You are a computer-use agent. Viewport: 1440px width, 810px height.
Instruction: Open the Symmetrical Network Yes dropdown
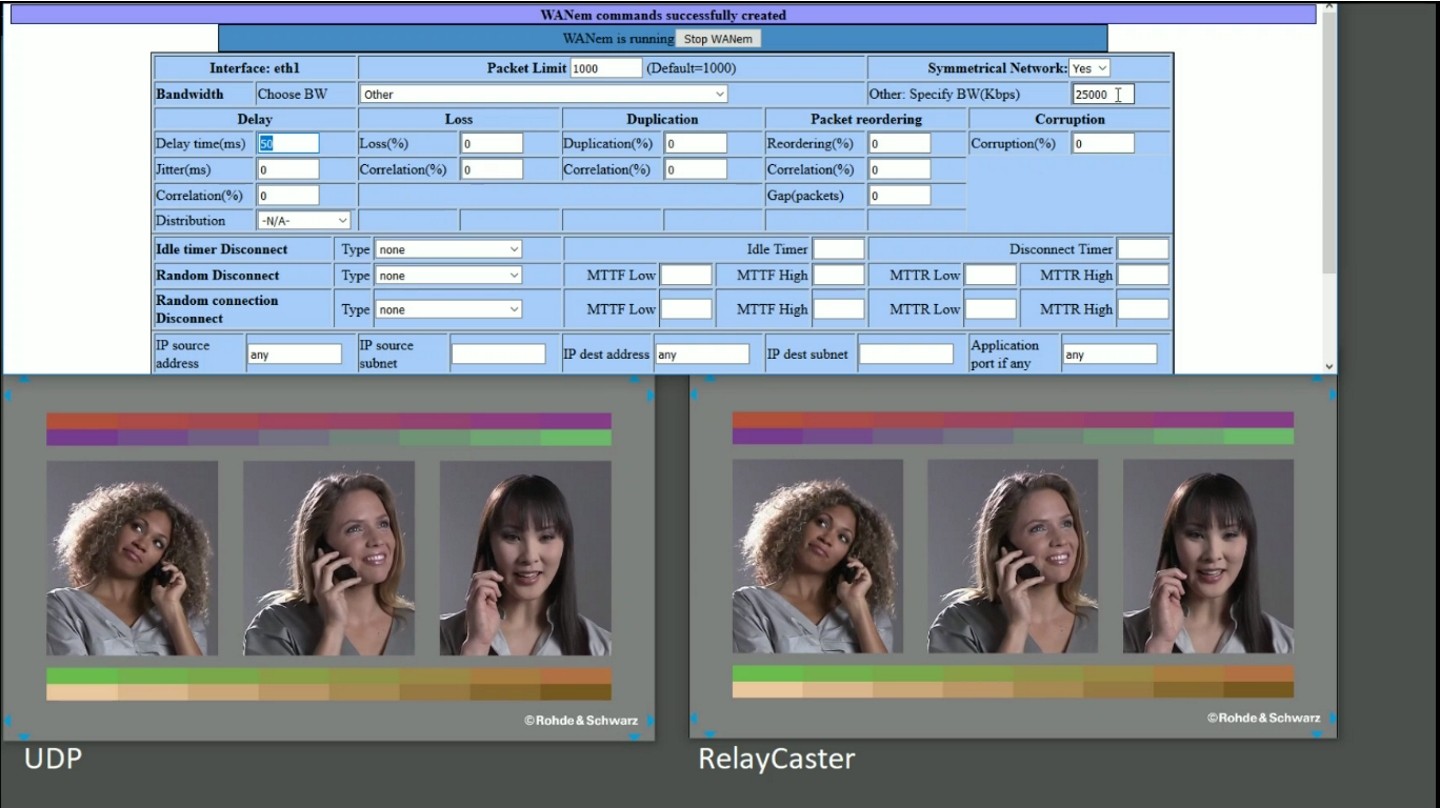1090,68
